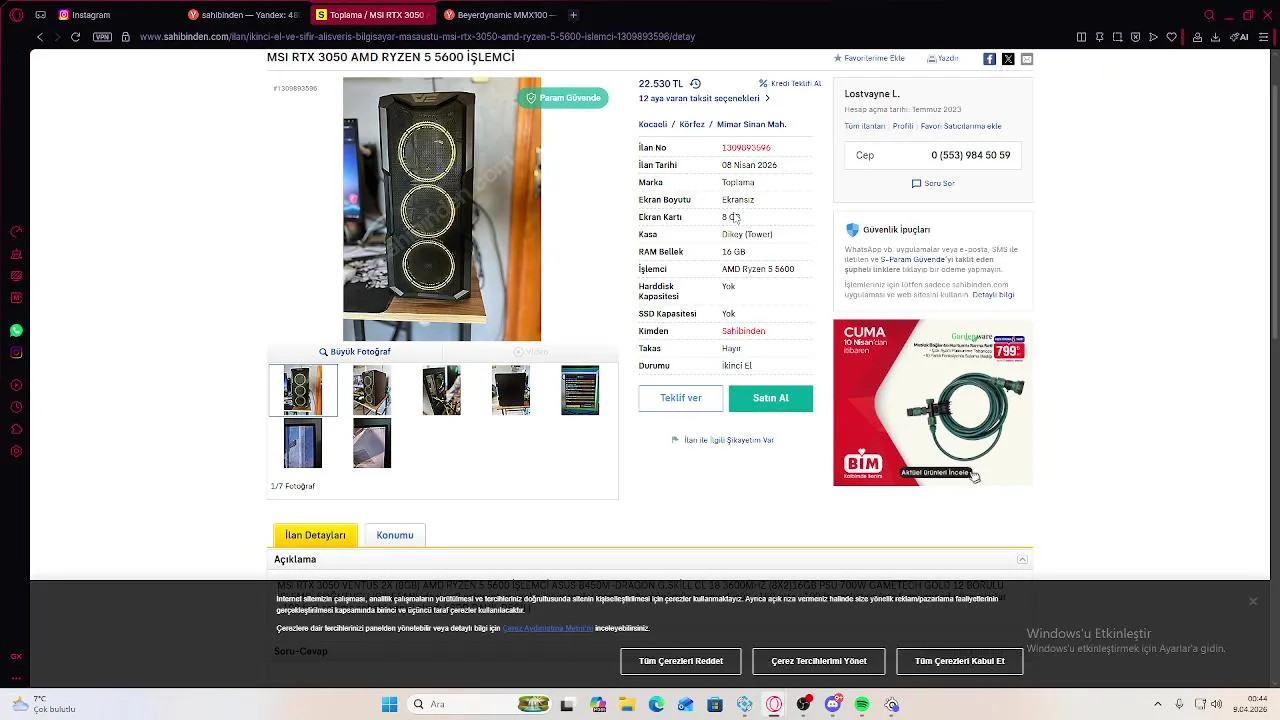Report listing via Şikayetim Var link
1280x720 pixels.
(x=723, y=440)
